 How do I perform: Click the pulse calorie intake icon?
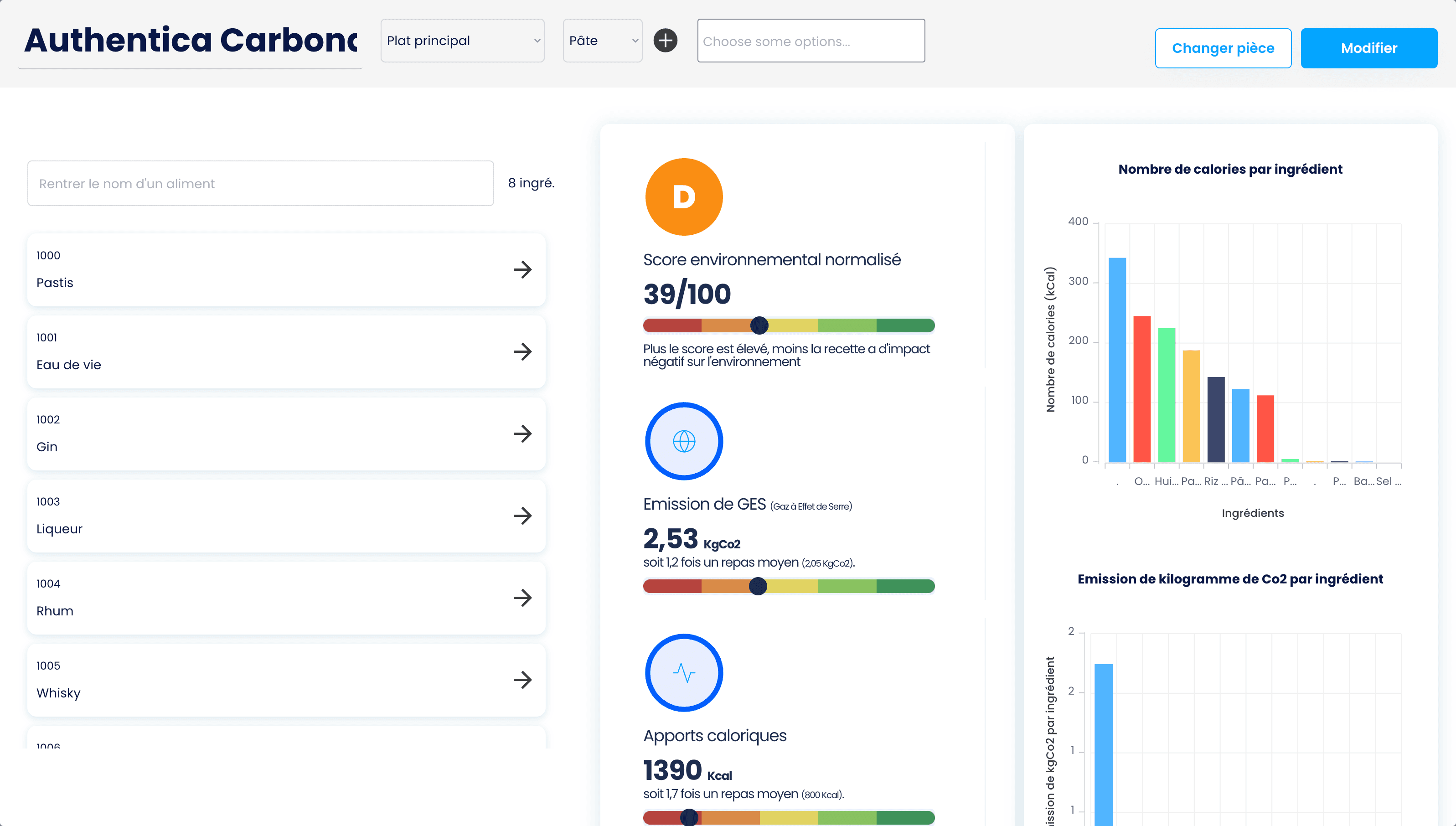point(684,673)
